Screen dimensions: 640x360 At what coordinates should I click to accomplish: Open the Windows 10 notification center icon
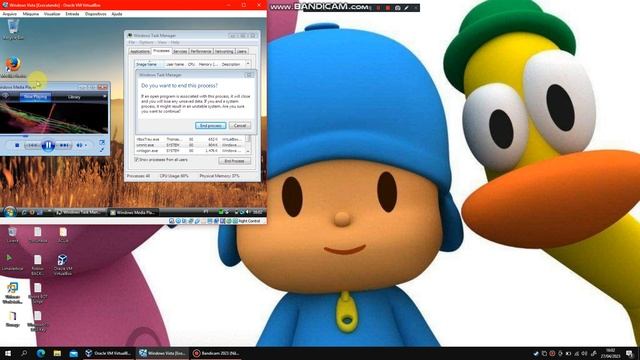coord(630,353)
